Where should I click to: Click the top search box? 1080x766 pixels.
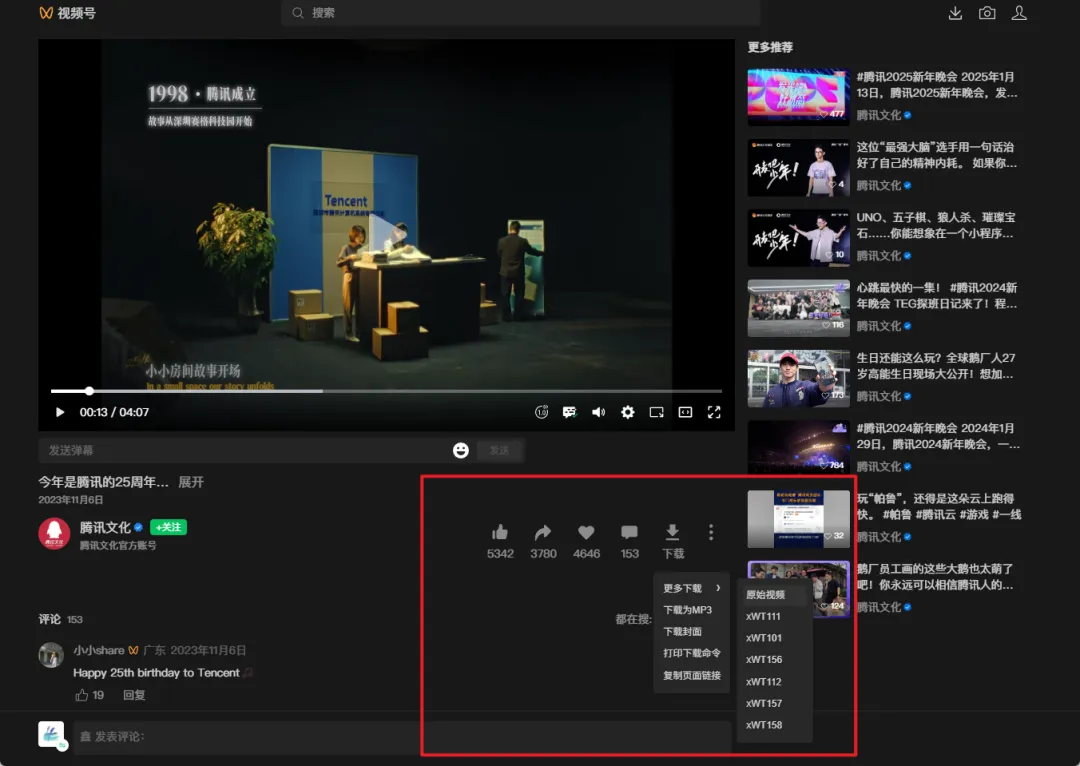pyautogui.click(x=521, y=12)
